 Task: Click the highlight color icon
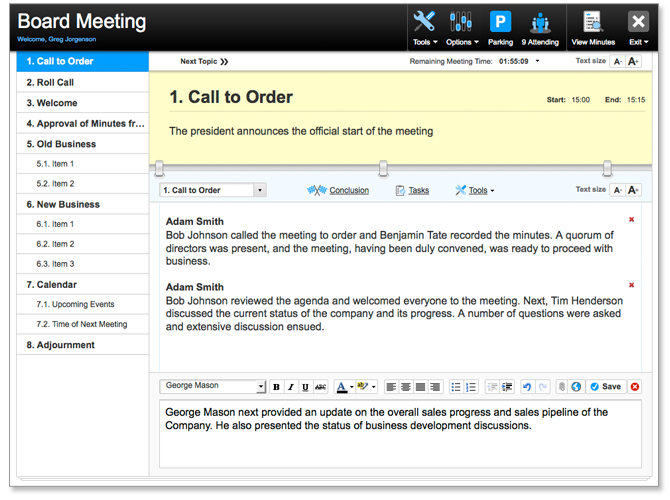[x=363, y=387]
